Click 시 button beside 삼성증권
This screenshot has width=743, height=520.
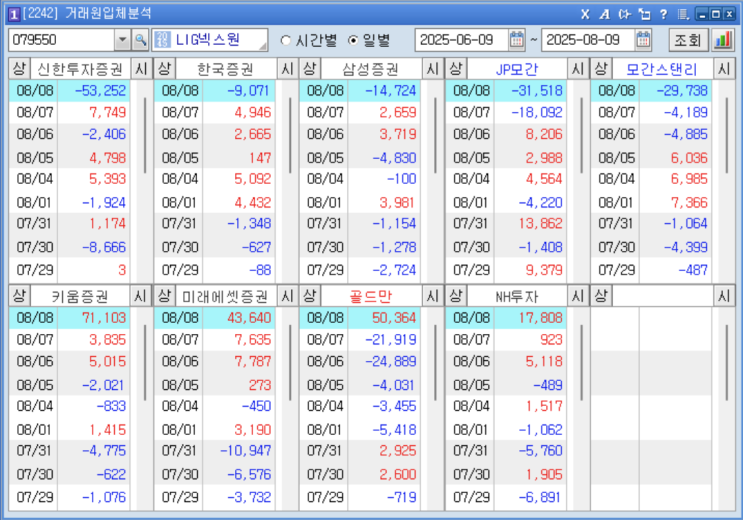coord(432,69)
